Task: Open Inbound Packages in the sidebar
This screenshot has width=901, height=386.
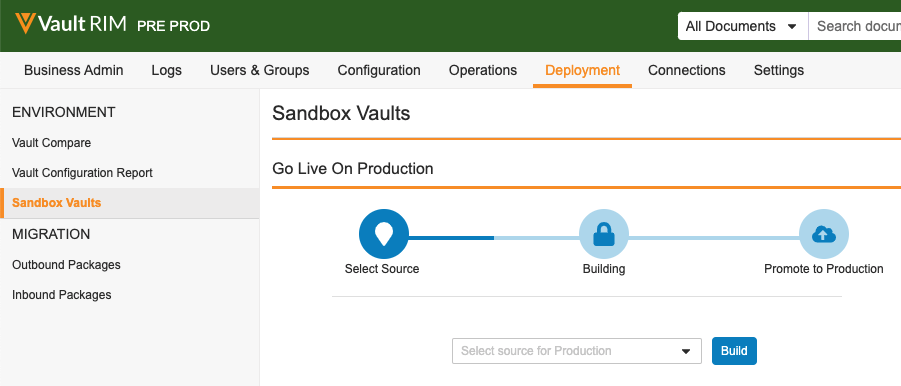Action: [x=61, y=295]
